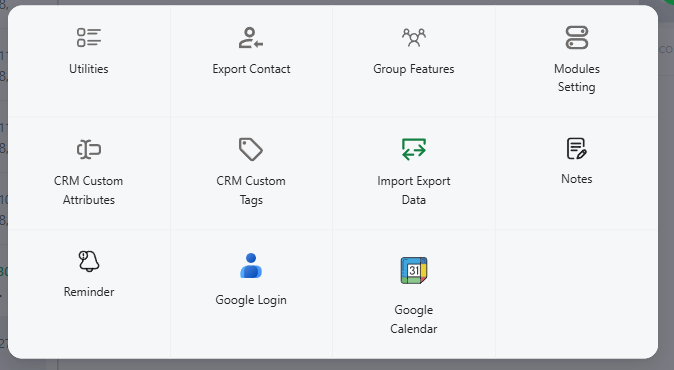Select the CRM Custom Tags tag icon
The image size is (674, 370).
click(x=251, y=149)
